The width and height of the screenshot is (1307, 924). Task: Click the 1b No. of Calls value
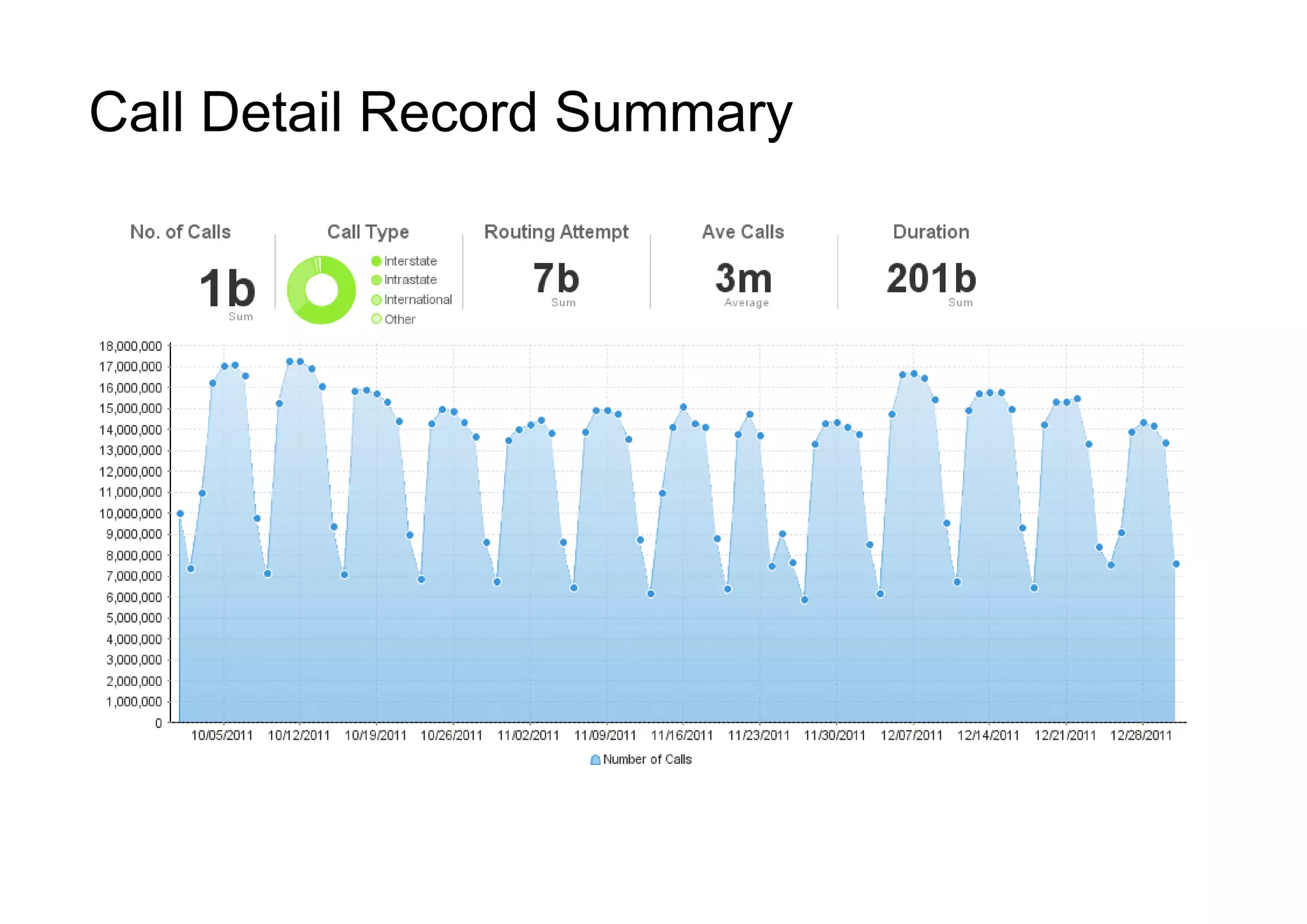click(227, 288)
